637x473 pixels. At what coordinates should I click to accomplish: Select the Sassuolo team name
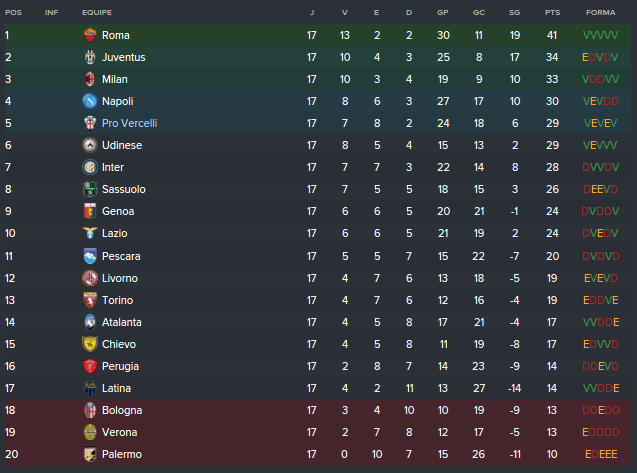coord(124,189)
